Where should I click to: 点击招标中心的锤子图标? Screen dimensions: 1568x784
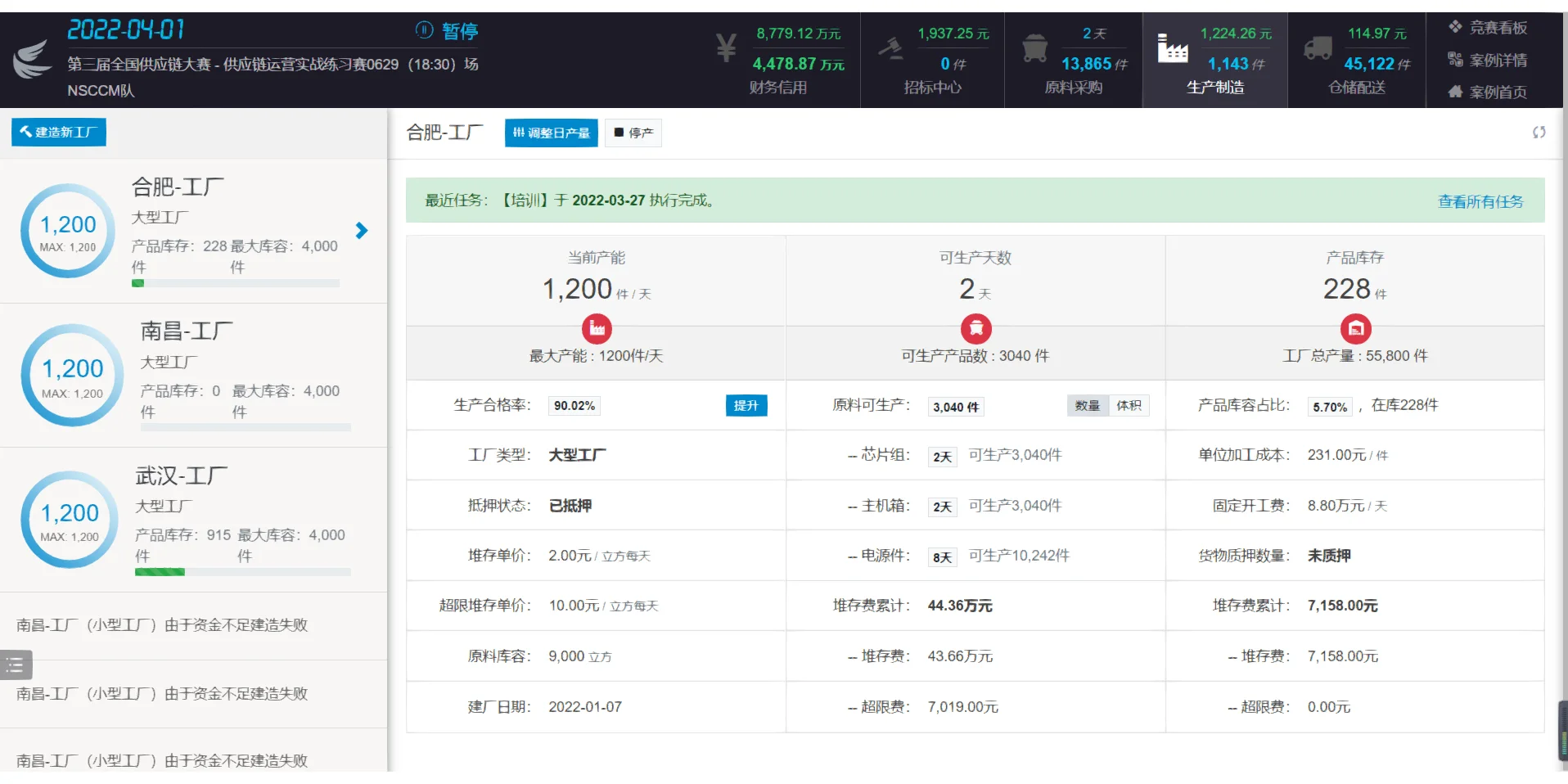pos(892,47)
